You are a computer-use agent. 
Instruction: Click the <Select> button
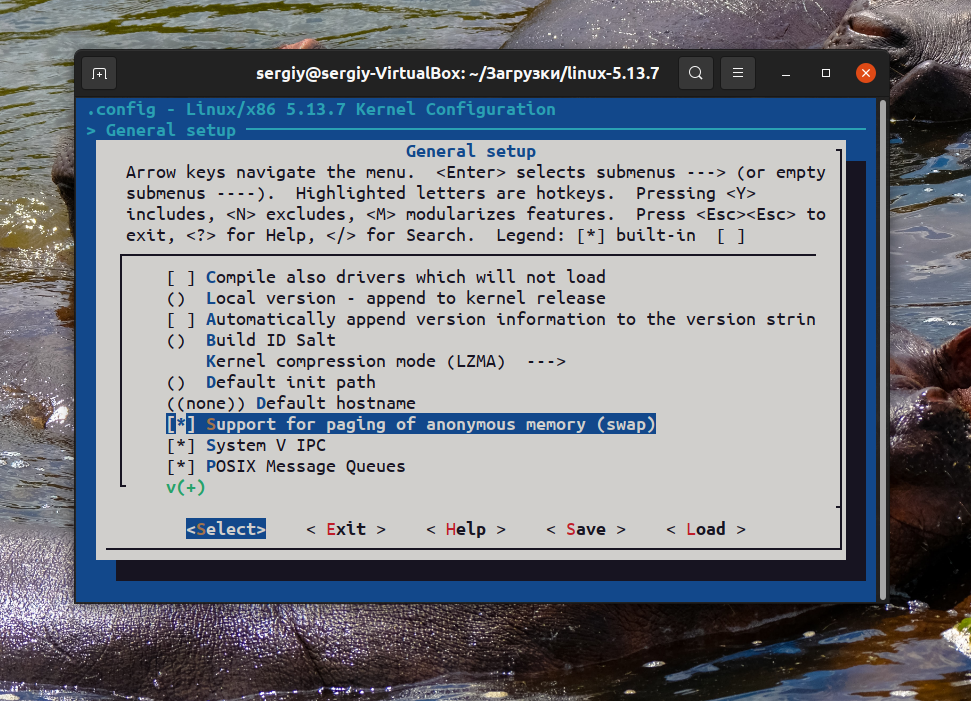[x=226, y=529]
